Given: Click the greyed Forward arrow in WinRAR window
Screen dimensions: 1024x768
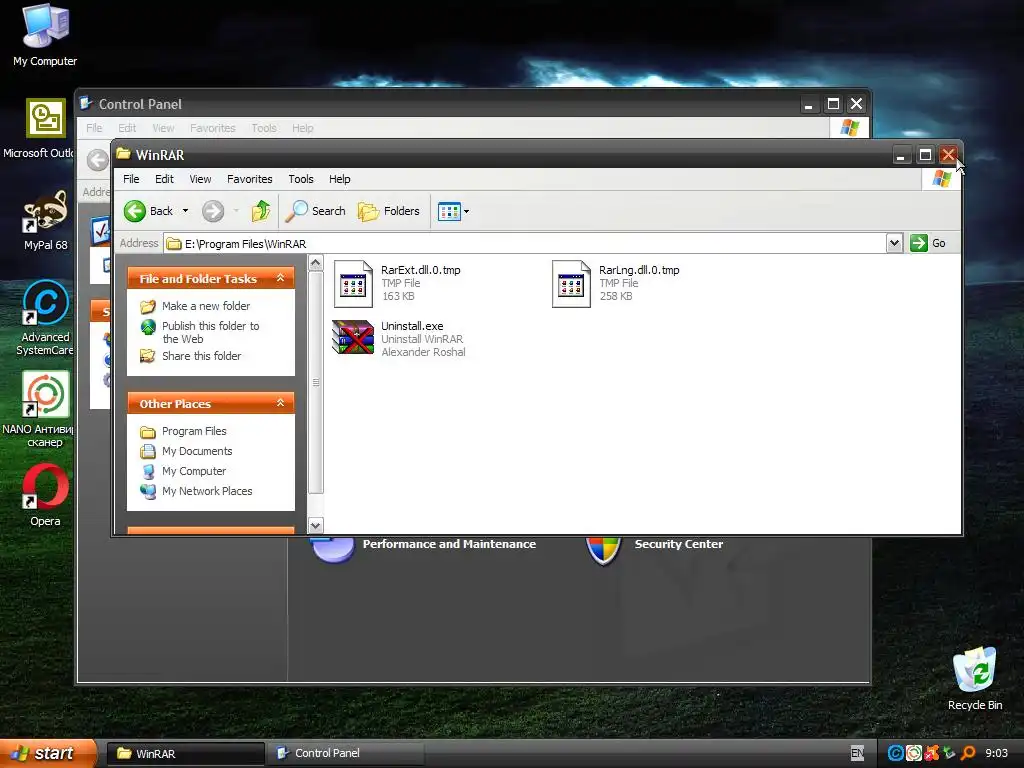Looking at the screenshot, I should tap(213, 211).
